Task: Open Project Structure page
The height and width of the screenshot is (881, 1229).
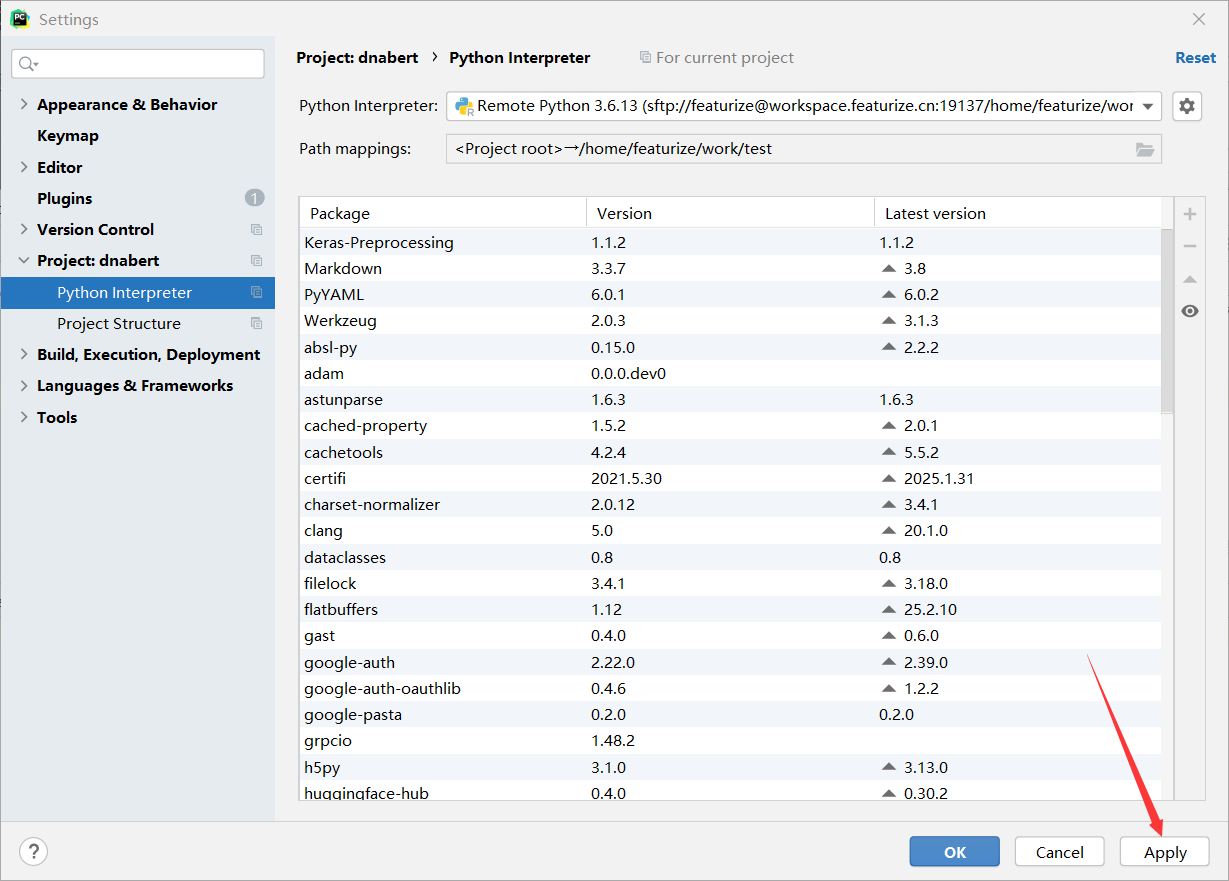Action: pyautogui.click(x=119, y=323)
